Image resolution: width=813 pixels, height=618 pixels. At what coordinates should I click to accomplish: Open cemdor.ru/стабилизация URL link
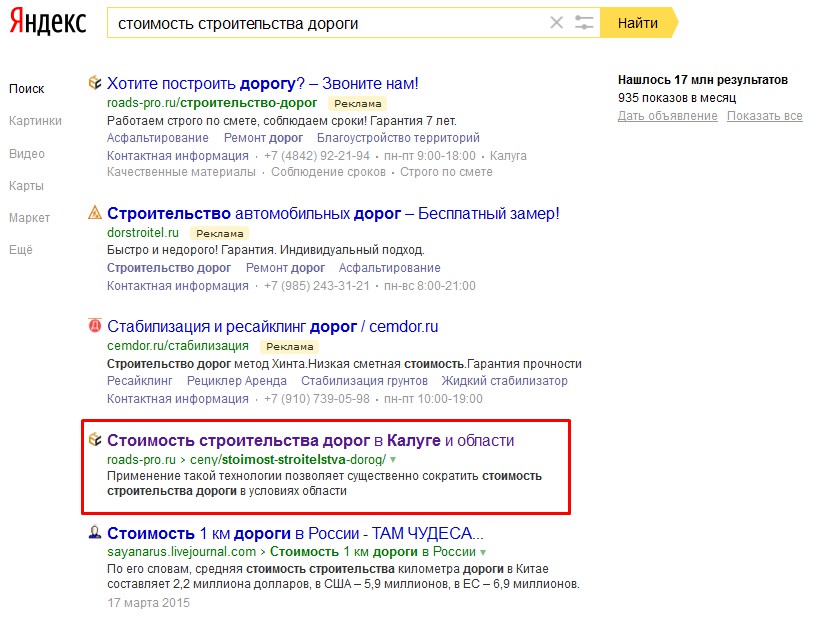pyautogui.click(x=178, y=346)
